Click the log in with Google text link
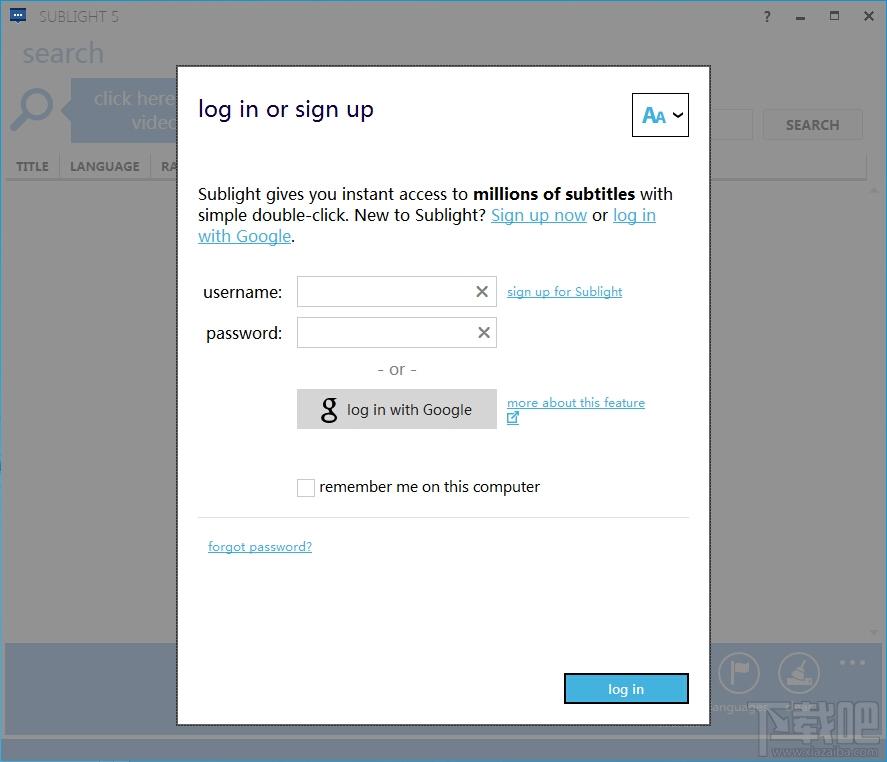This screenshot has height=762, width=887. (634, 216)
